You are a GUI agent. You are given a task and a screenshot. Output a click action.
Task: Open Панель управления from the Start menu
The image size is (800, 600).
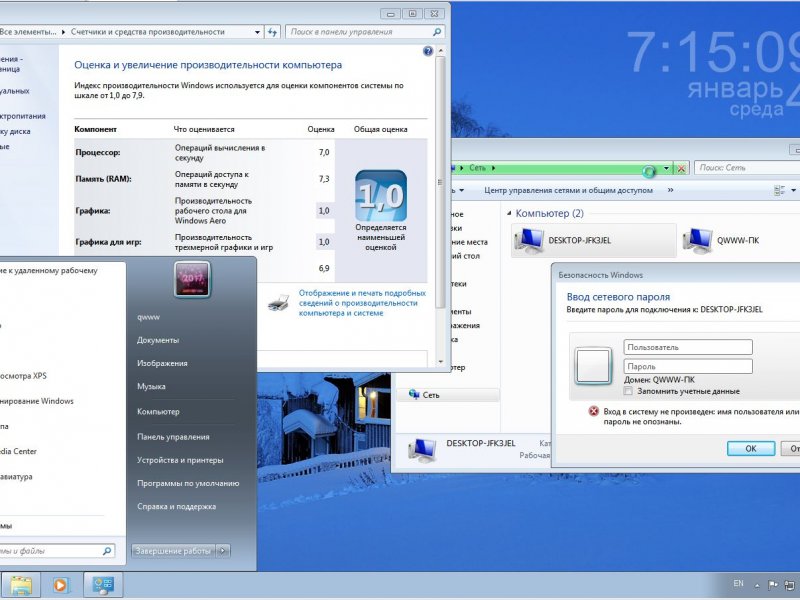173,437
